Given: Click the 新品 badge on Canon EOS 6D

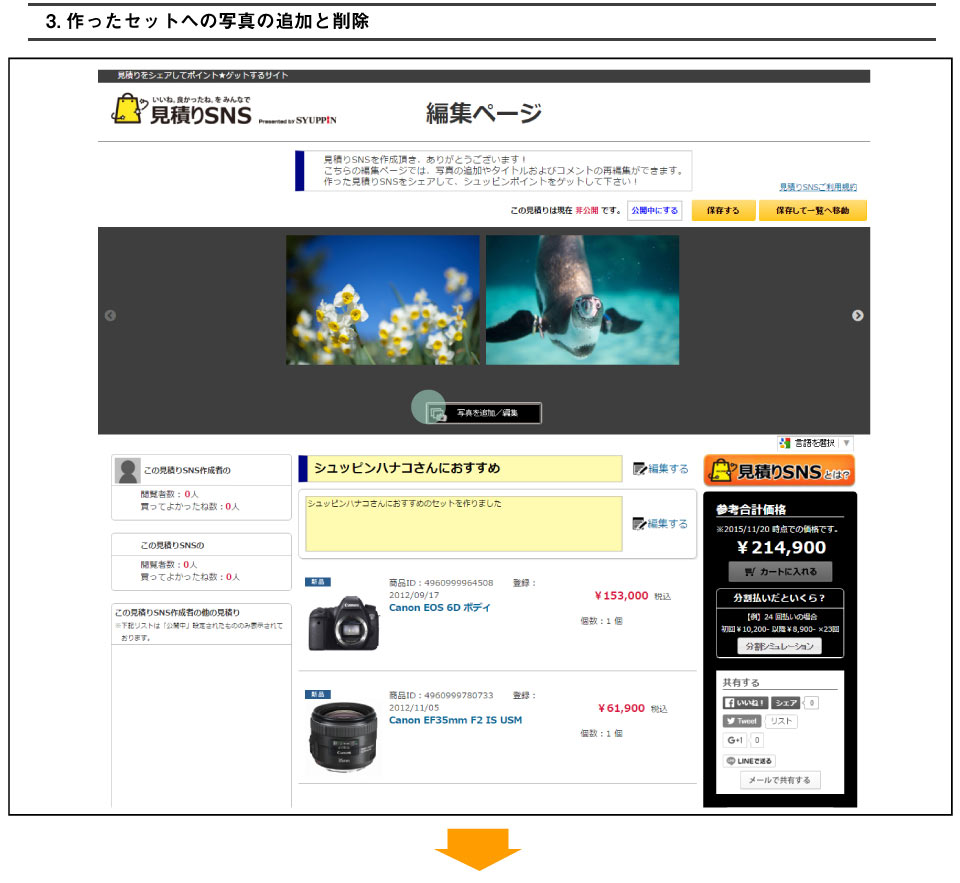Looking at the screenshot, I should click(318, 582).
